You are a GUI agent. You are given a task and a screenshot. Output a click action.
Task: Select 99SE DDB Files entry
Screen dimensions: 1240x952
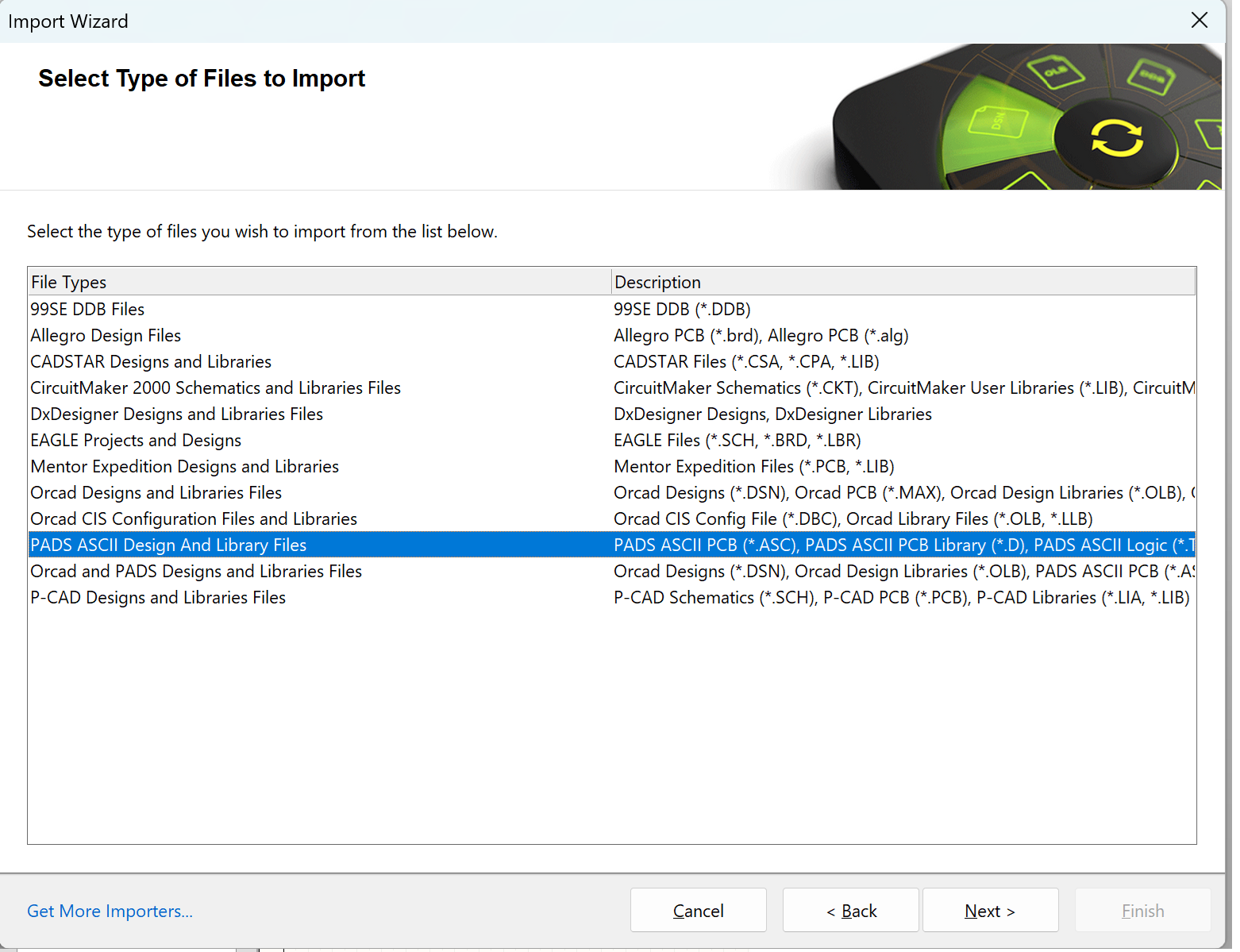pos(87,309)
